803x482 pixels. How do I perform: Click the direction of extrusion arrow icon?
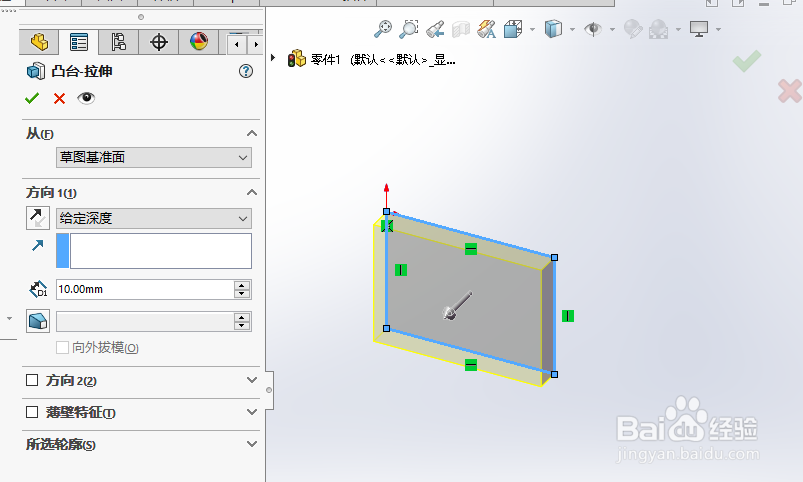(x=37, y=246)
